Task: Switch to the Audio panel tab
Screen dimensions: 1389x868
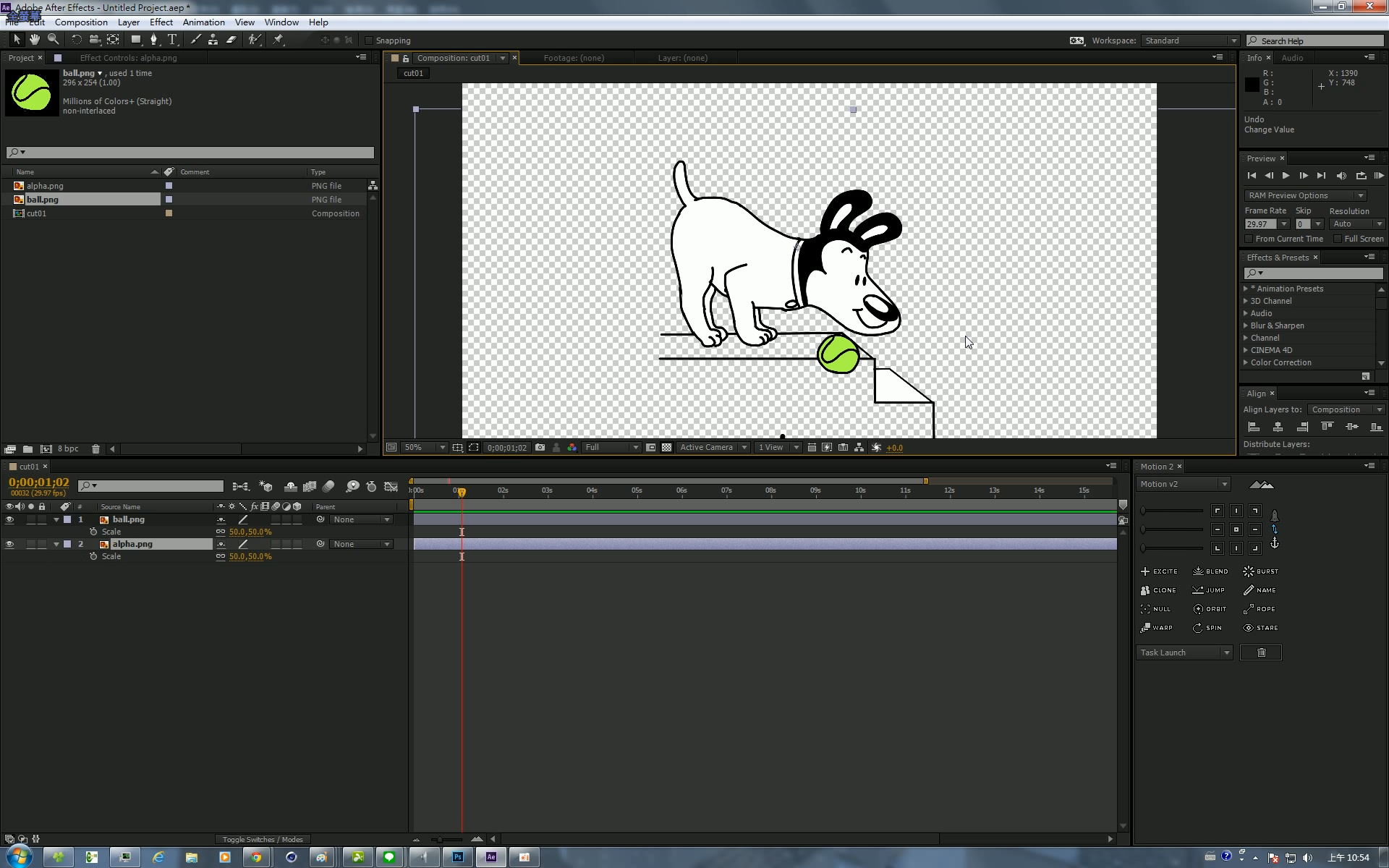Action: 1292,58
